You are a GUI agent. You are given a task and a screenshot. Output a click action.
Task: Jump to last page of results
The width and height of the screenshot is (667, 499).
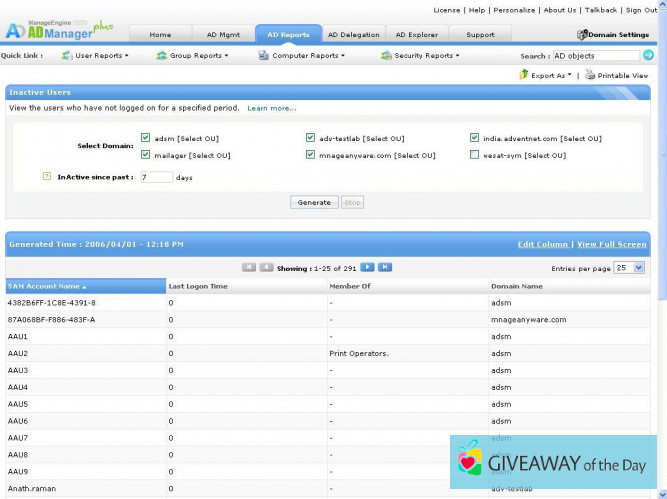385,267
